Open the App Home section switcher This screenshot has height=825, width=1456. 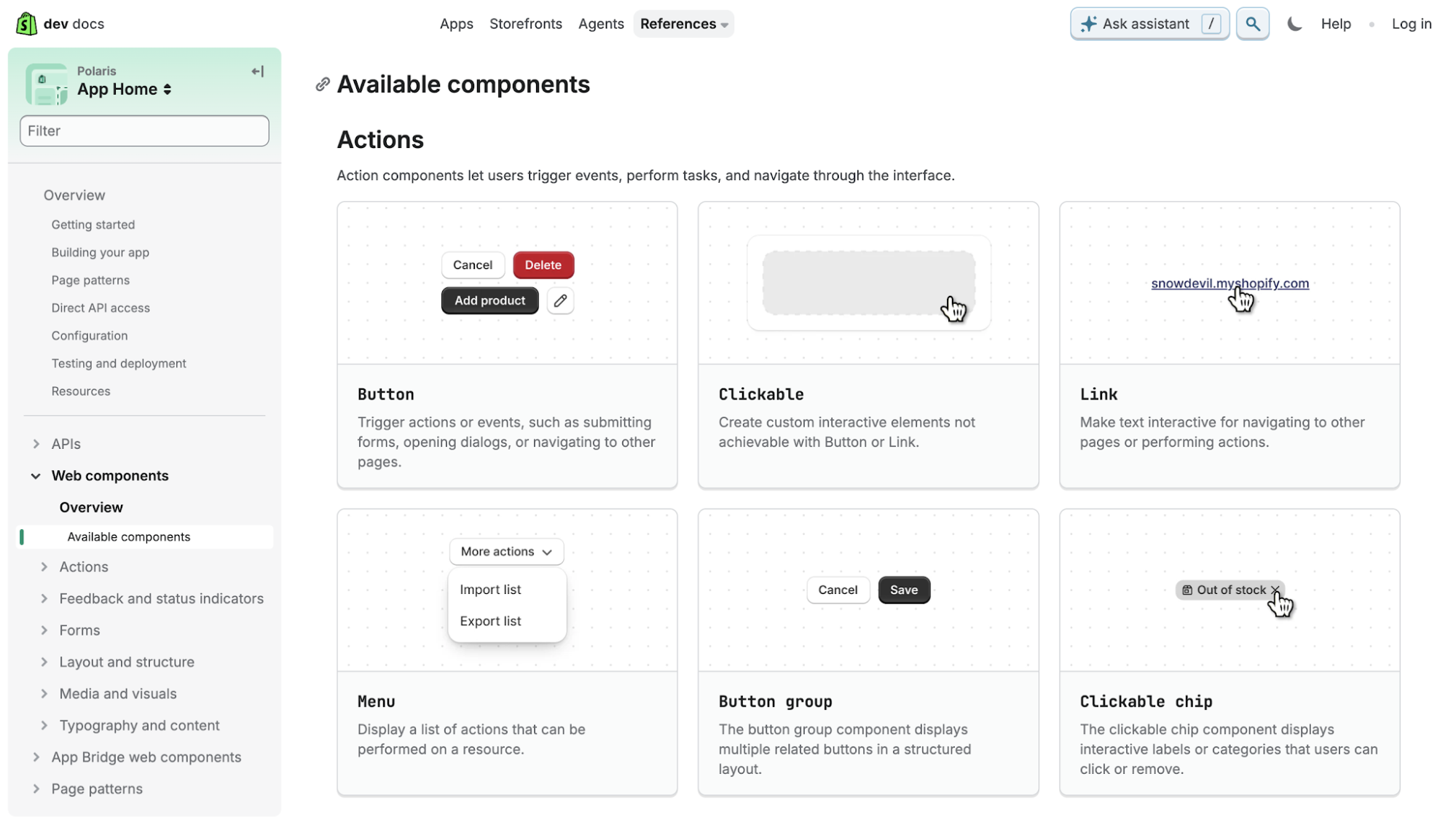pos(124,90)
